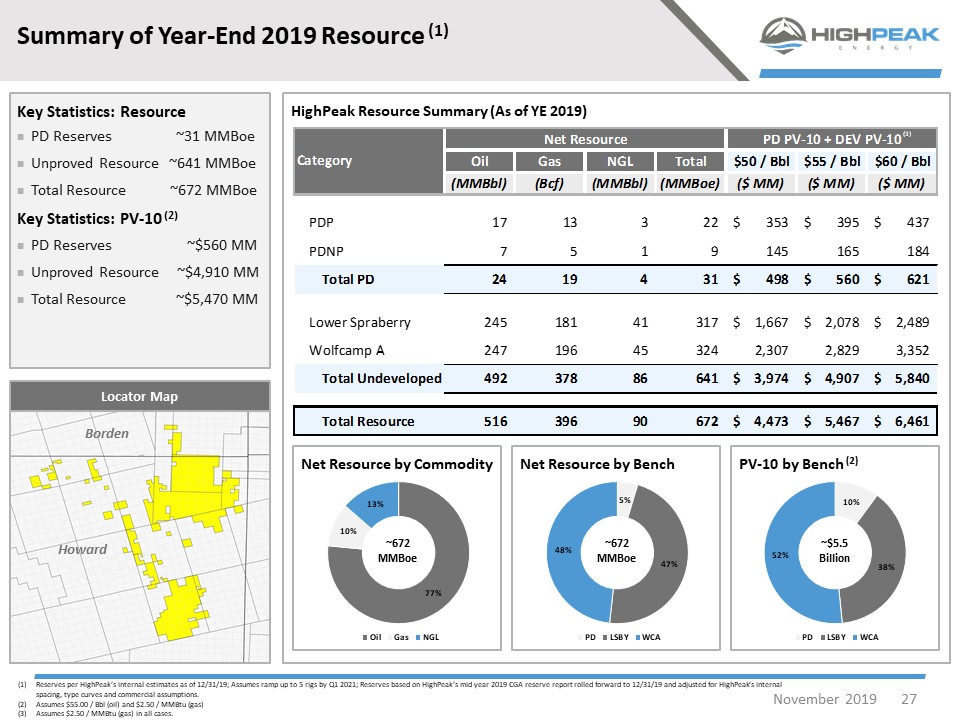Click Total PD value 621 under $60 / Bbl
This screenshot has height=720, width=960.
pos(918,279)
